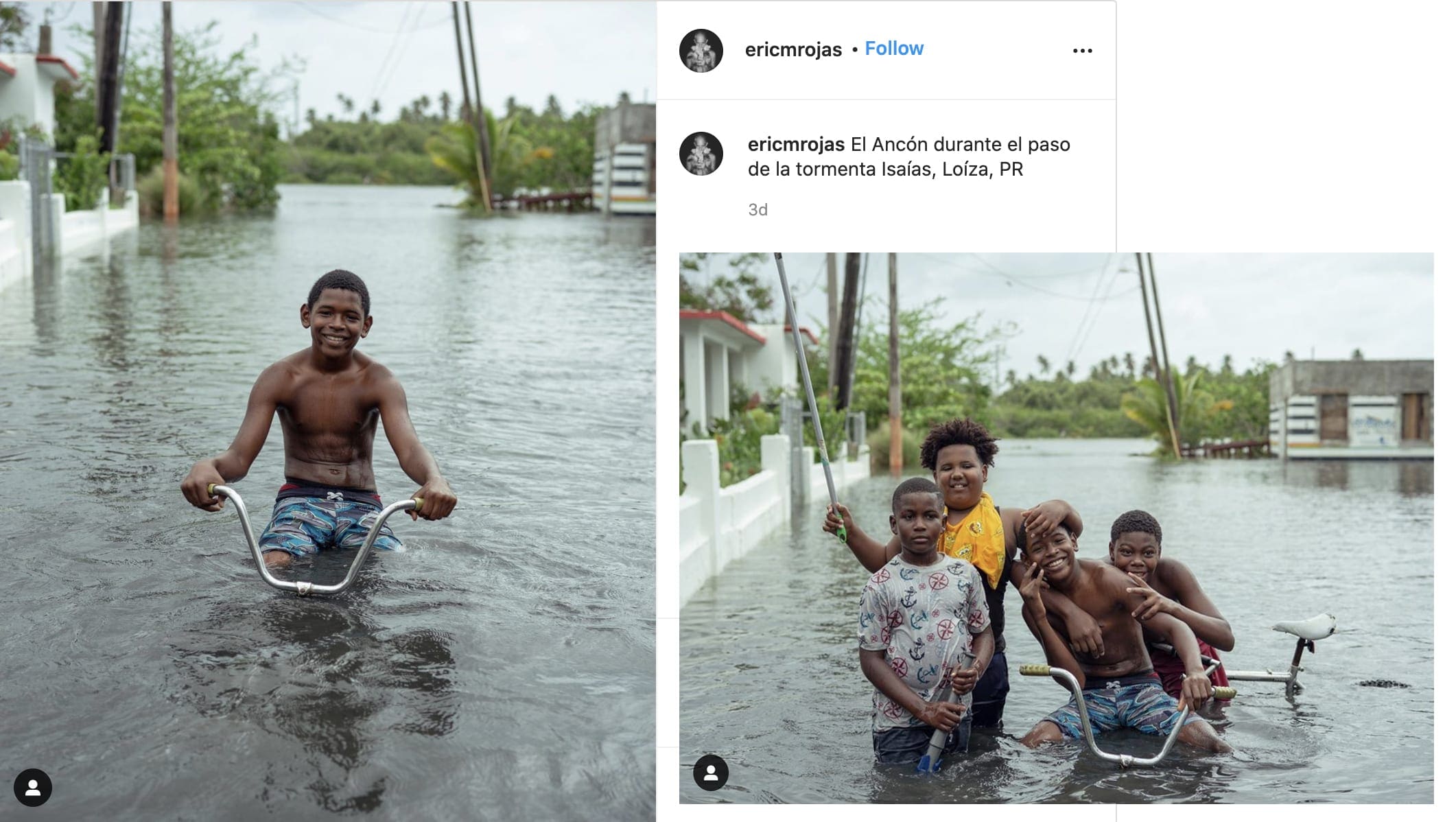Screen dimensions: 1456x822
Task: Click the 3d timestamp under the caption
Action: pyautogui.click(x=758, y=210)
